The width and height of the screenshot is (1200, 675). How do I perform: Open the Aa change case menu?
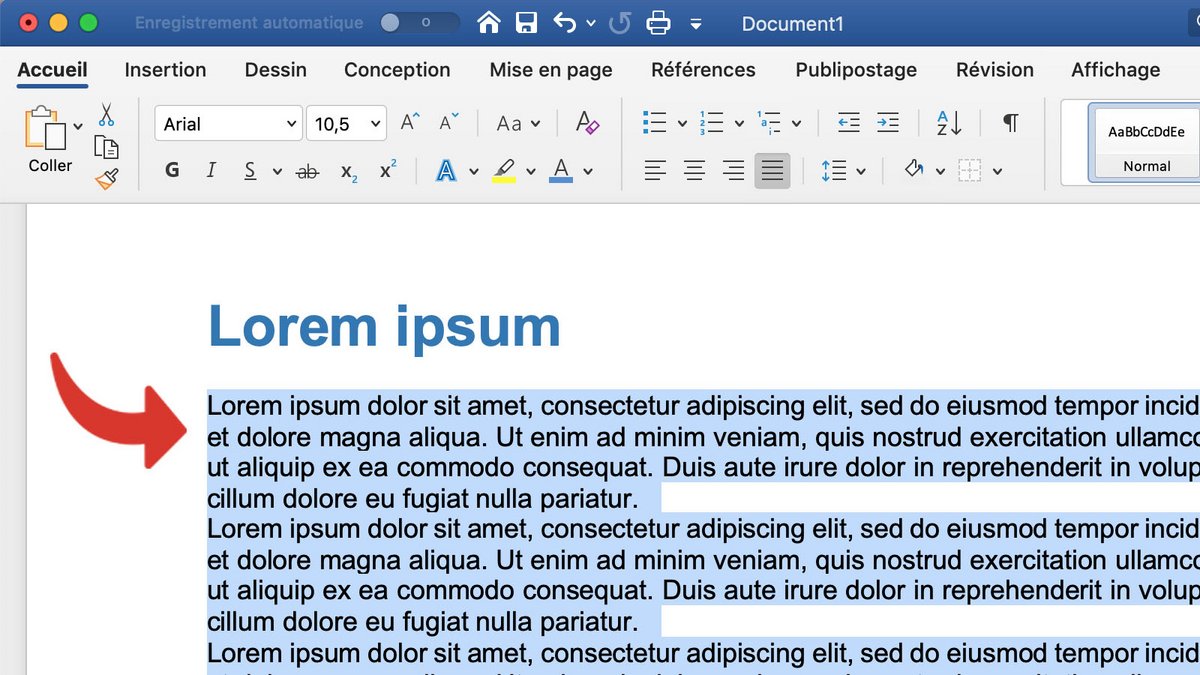pyautogui.click(x=518, y=124)
